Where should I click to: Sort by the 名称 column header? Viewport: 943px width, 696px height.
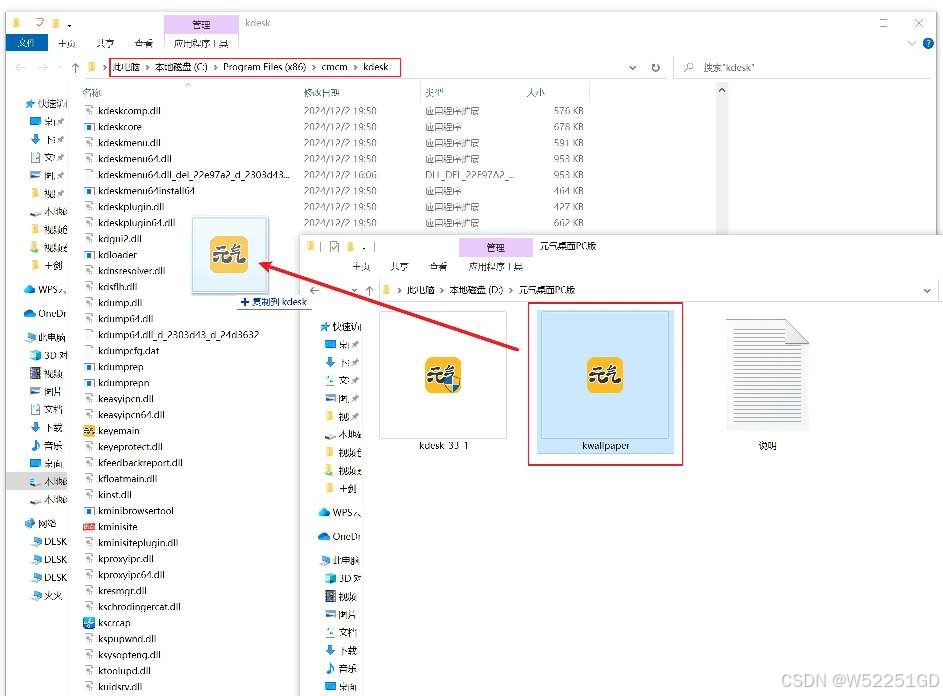coord(91,92)
